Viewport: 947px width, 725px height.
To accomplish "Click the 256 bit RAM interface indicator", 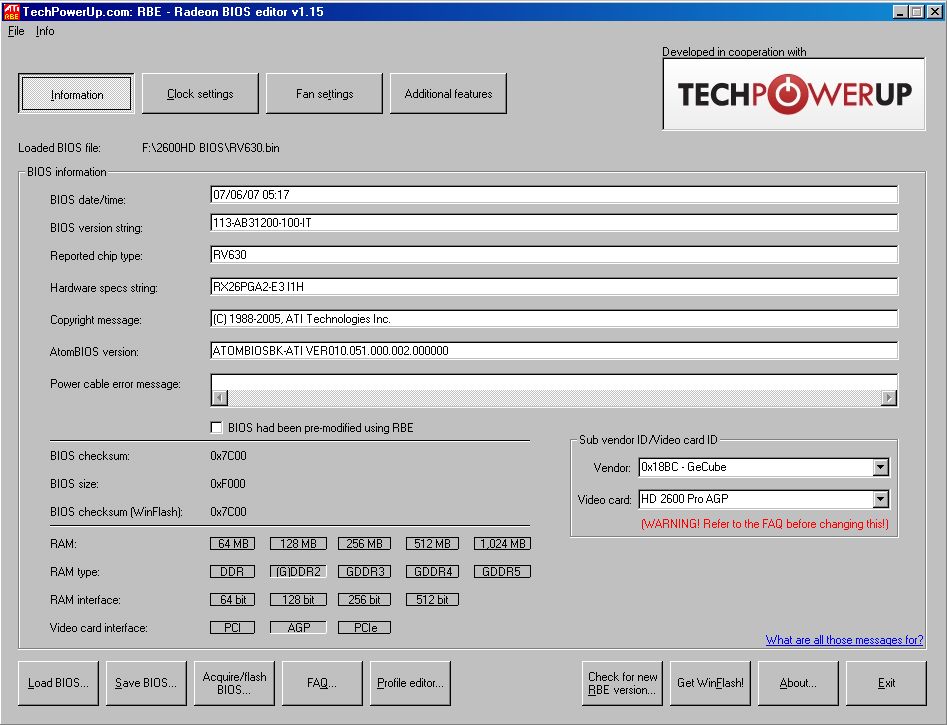I will click(364, 600).
